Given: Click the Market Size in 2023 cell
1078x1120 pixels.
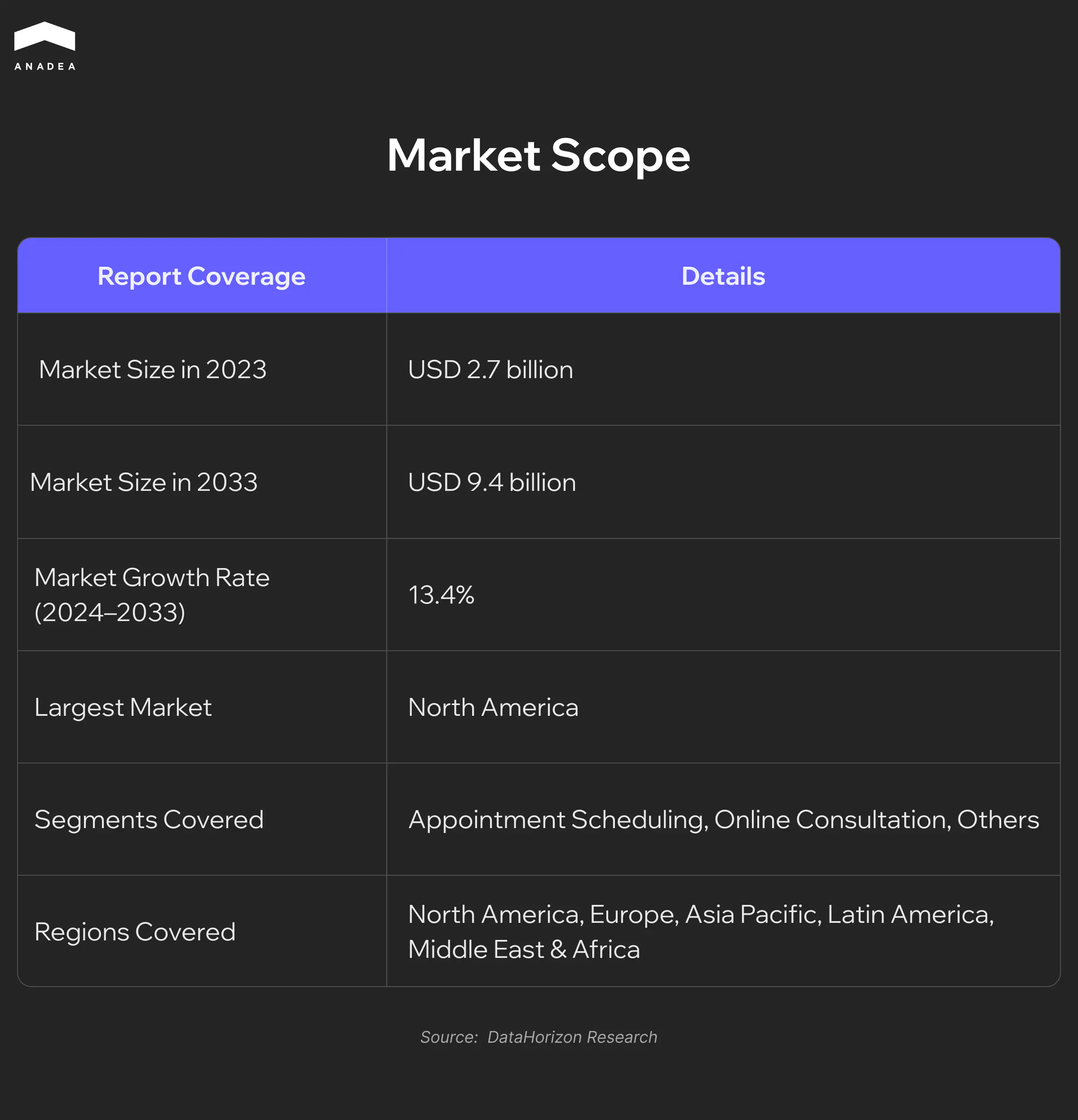Looking at the screenshot, I should [153, 370].
